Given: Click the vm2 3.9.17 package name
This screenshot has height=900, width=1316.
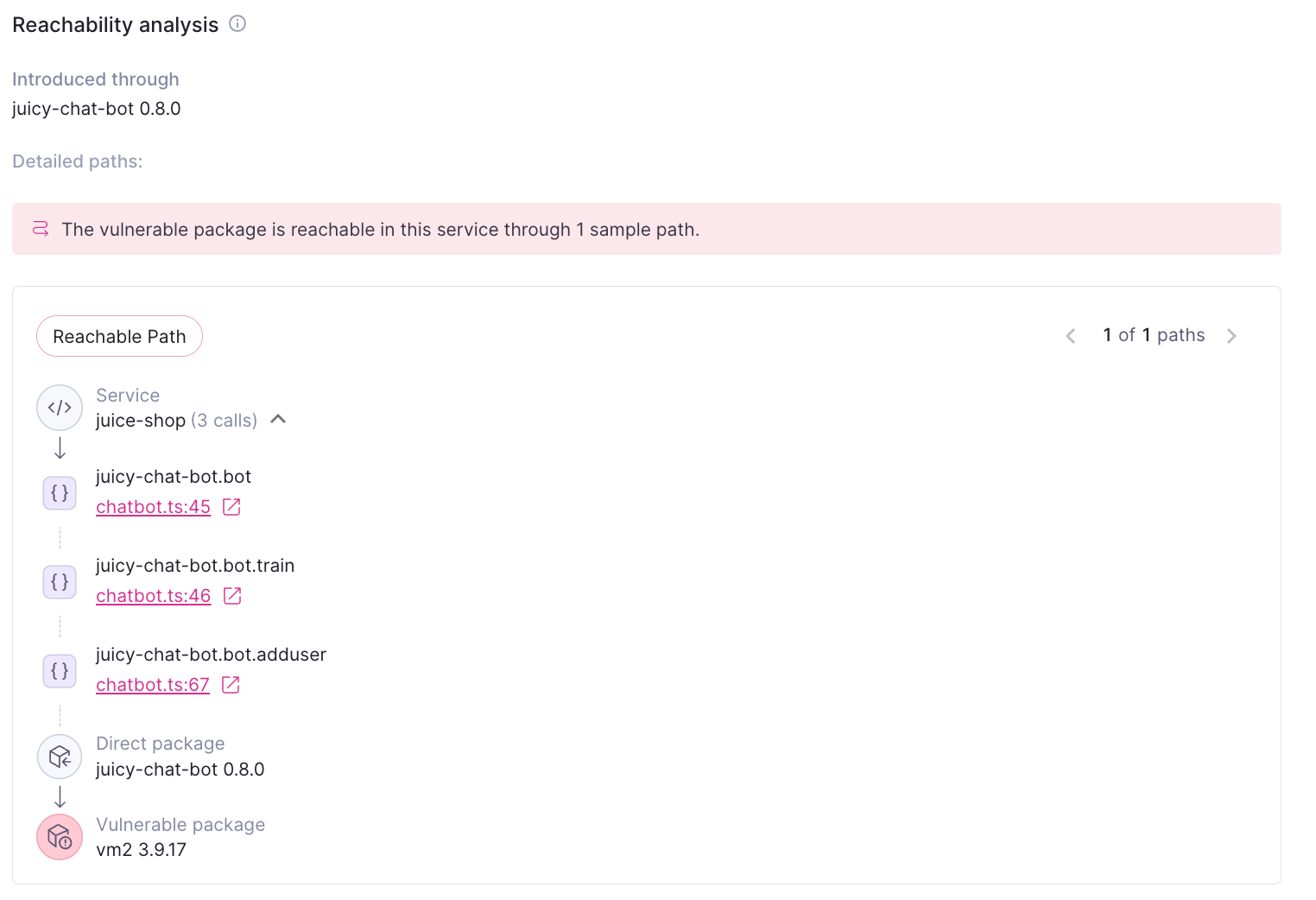Looking at the screenshot, I should 142,850.
